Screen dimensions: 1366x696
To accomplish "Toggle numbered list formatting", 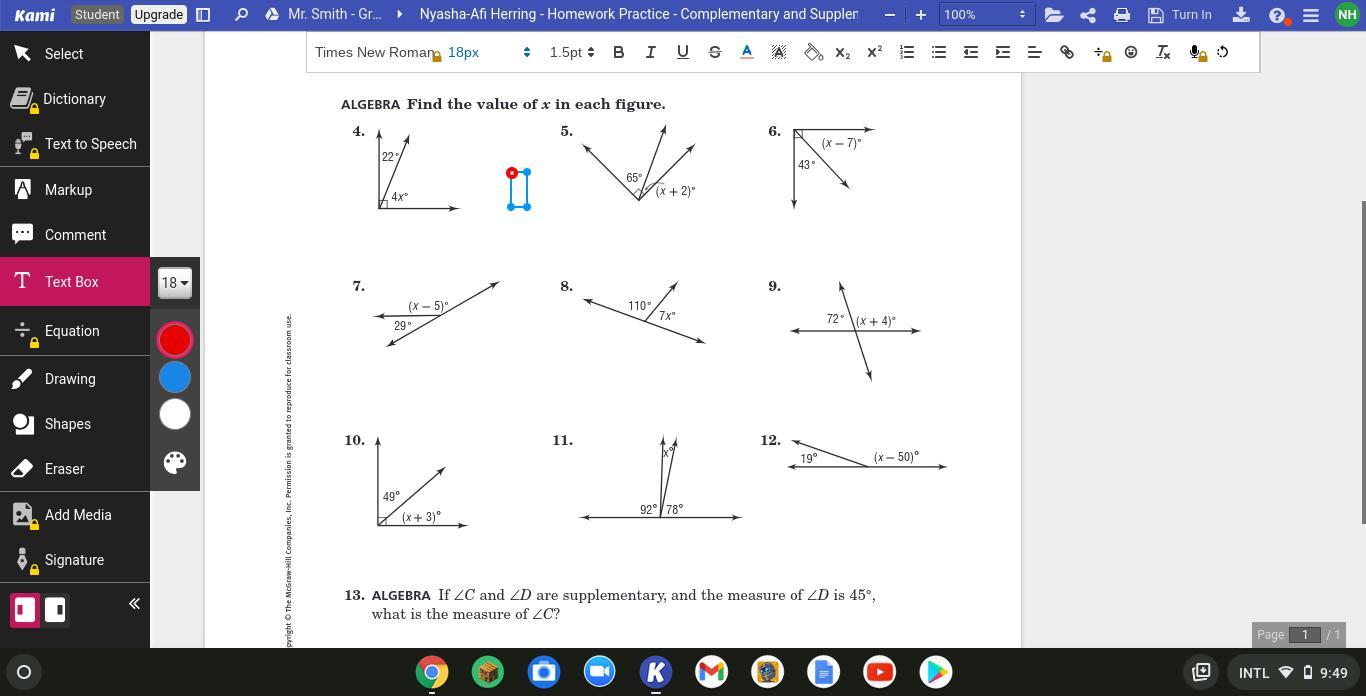I will (907, 52).
